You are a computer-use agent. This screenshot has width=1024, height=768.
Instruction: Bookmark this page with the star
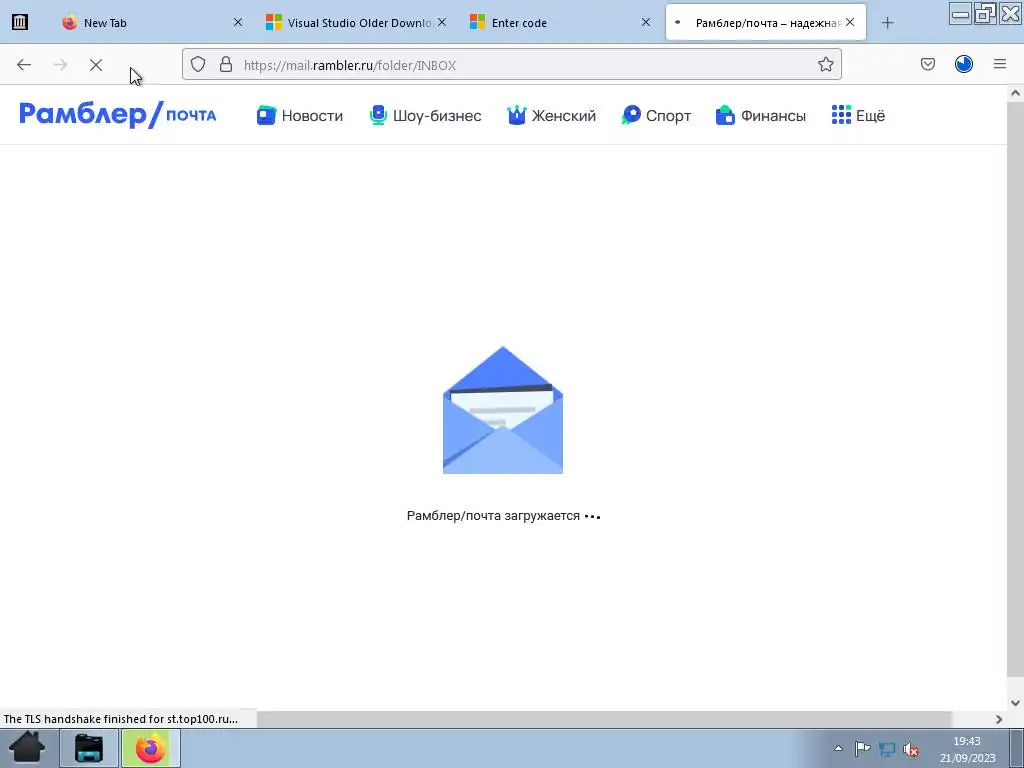click(x=825, y=64)
